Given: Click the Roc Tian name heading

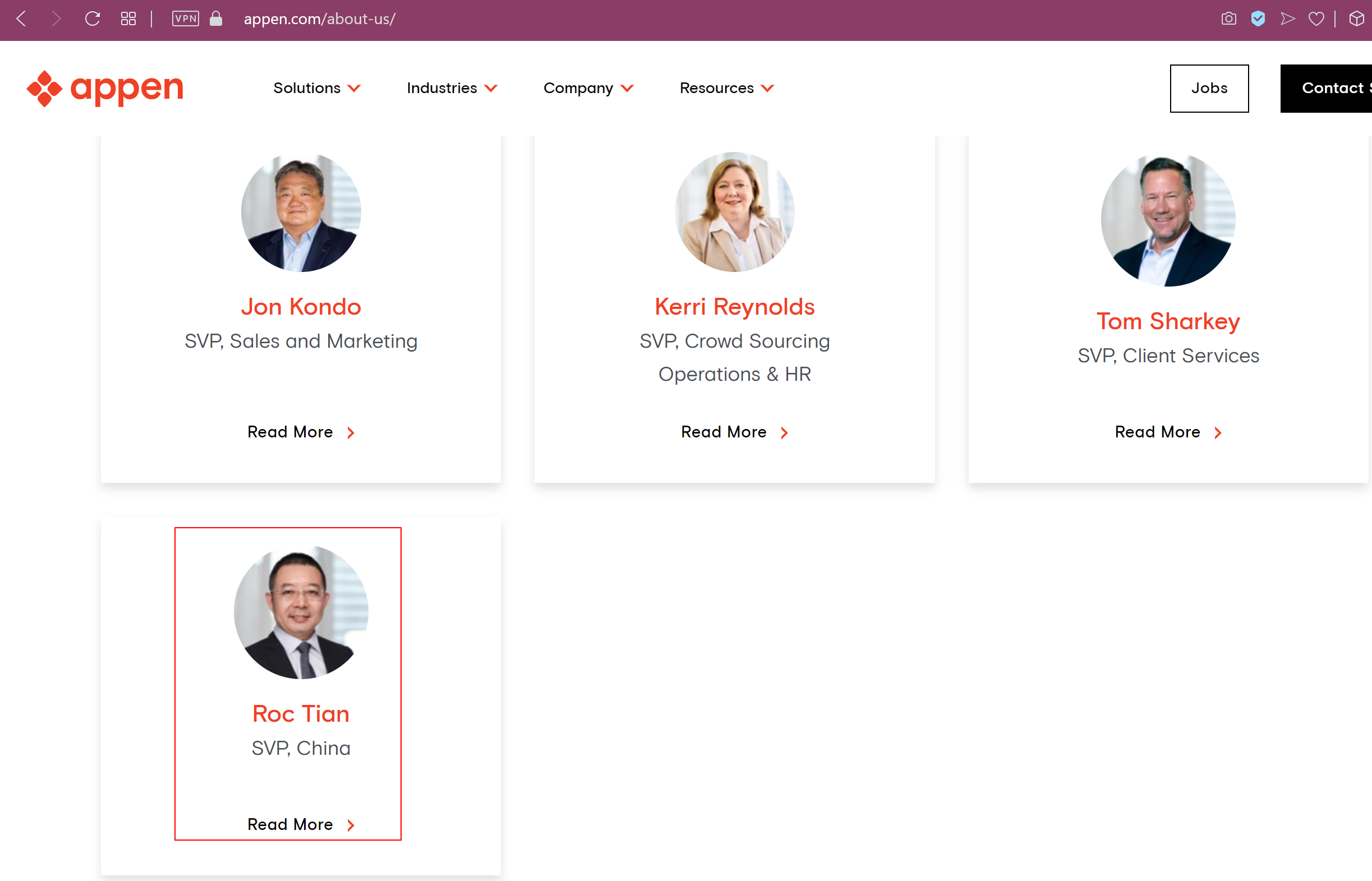Looking at the screenshot, I should point(301,713).
